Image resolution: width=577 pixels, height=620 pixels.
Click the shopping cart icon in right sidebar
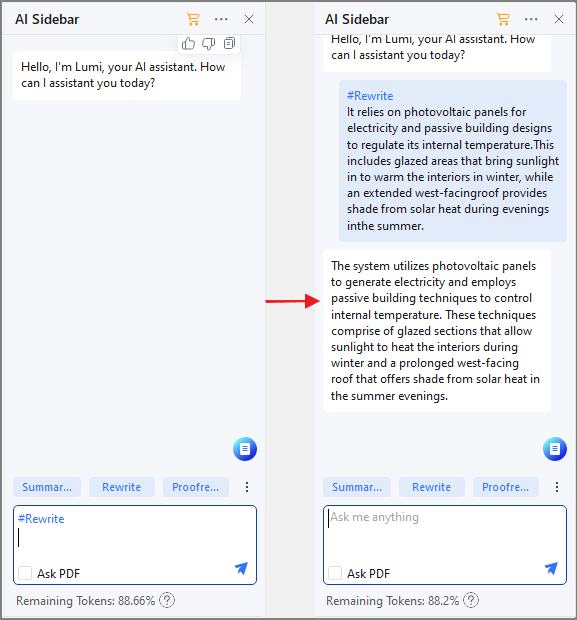(x=503, y=19)
